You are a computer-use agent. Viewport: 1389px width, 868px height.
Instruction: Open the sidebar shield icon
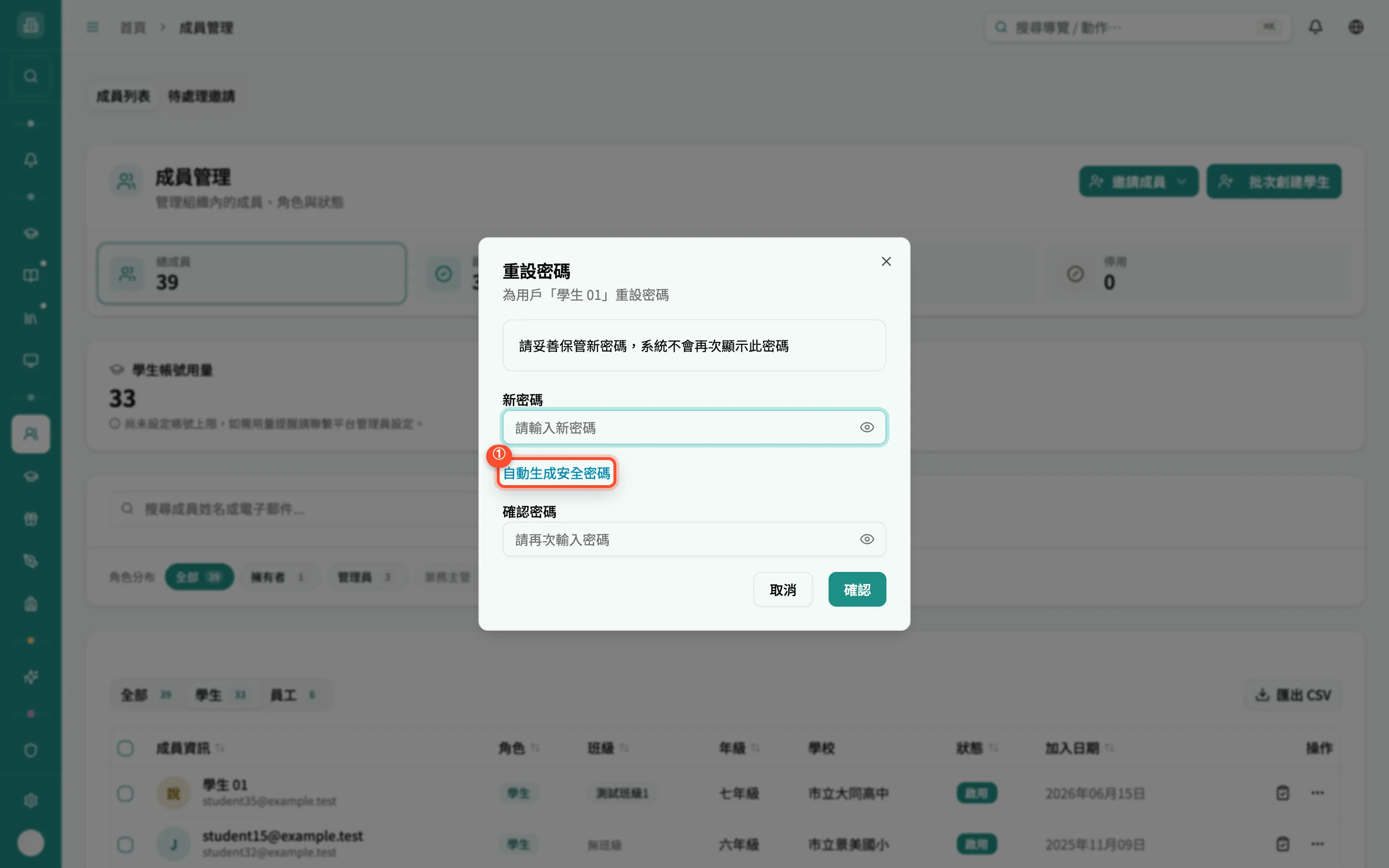[x=30, y=750]
